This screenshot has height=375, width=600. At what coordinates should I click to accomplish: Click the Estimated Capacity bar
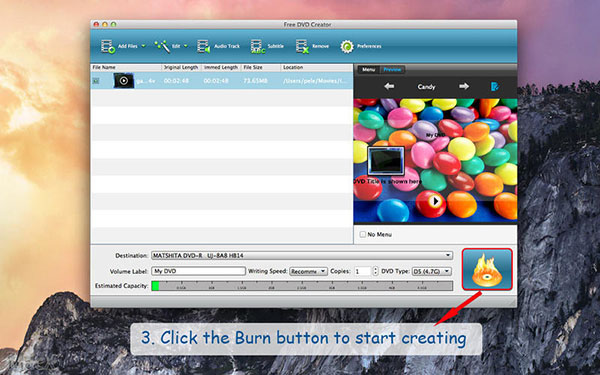pos(302,286)
